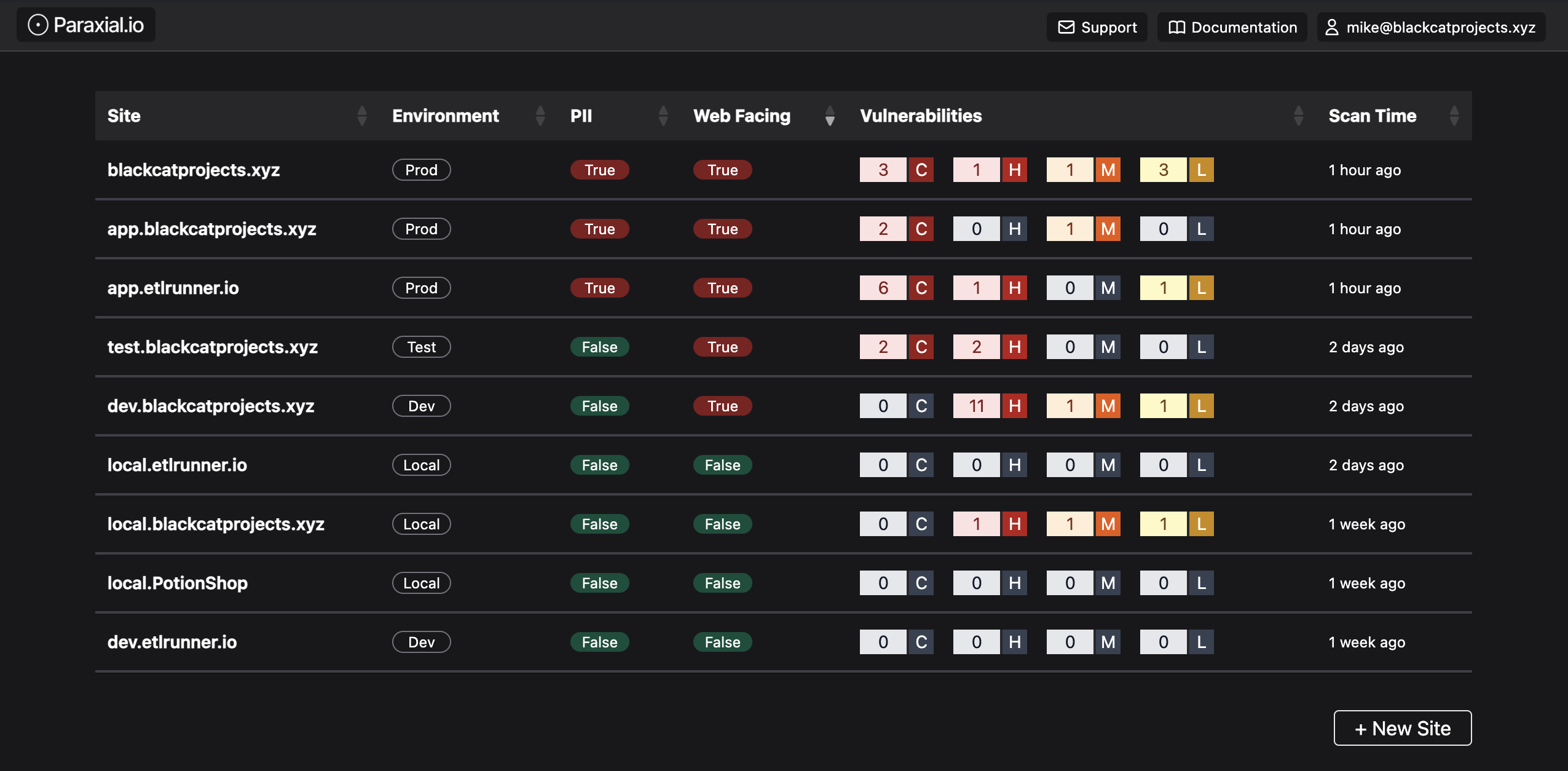Click critical badge for test.blackcatprojects.xyz
This screenshot has height=771, width=1568.
point(897,347)
